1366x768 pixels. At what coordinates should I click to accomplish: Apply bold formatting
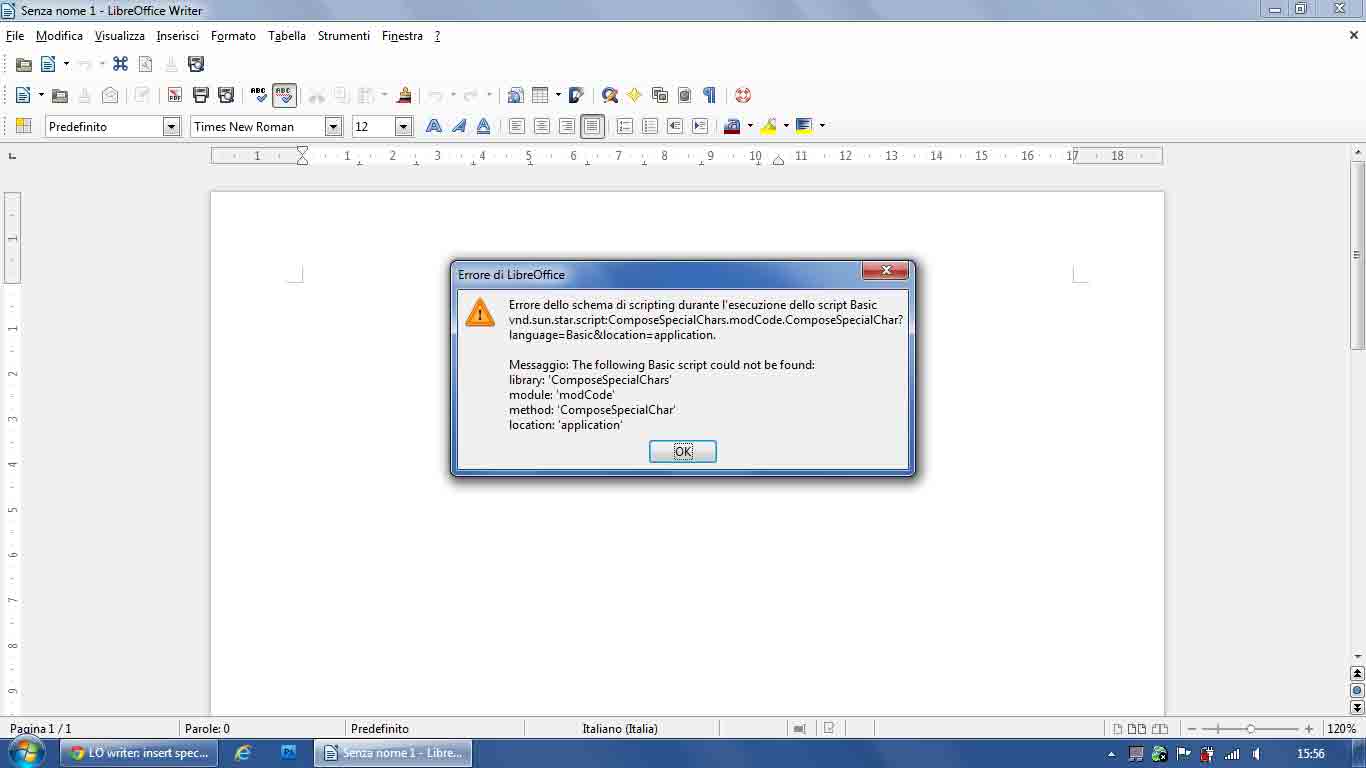click(x=433, y=126)
